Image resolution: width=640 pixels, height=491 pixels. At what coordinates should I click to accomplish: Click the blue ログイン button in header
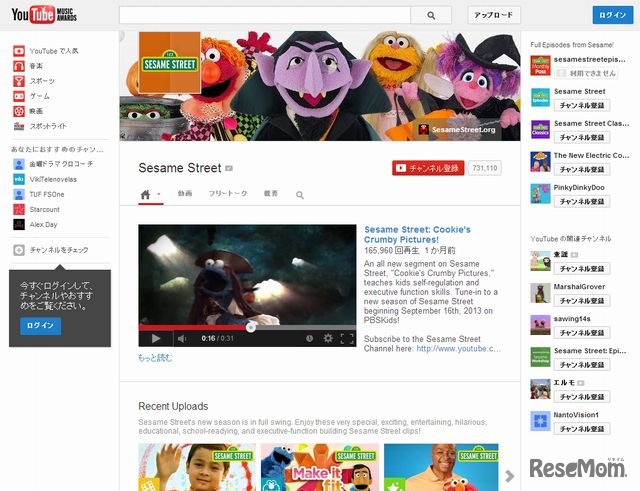pyautogui.click(x=613, y=15)
